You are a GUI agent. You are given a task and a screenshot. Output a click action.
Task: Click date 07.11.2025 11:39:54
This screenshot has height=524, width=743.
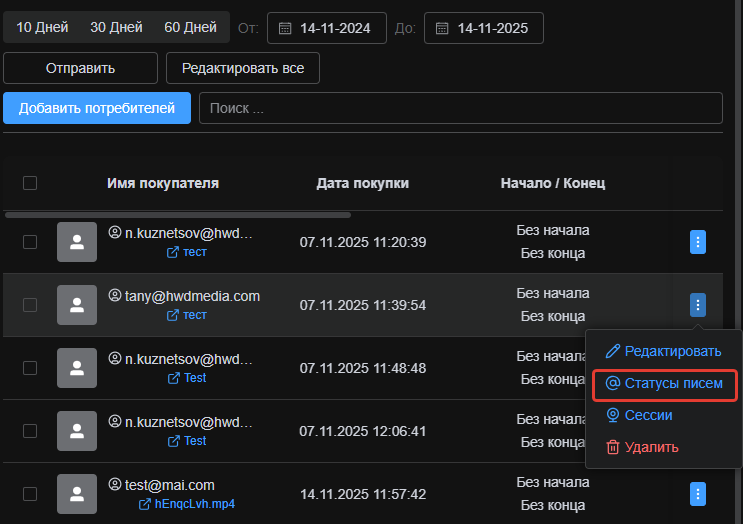pos(362,305)
